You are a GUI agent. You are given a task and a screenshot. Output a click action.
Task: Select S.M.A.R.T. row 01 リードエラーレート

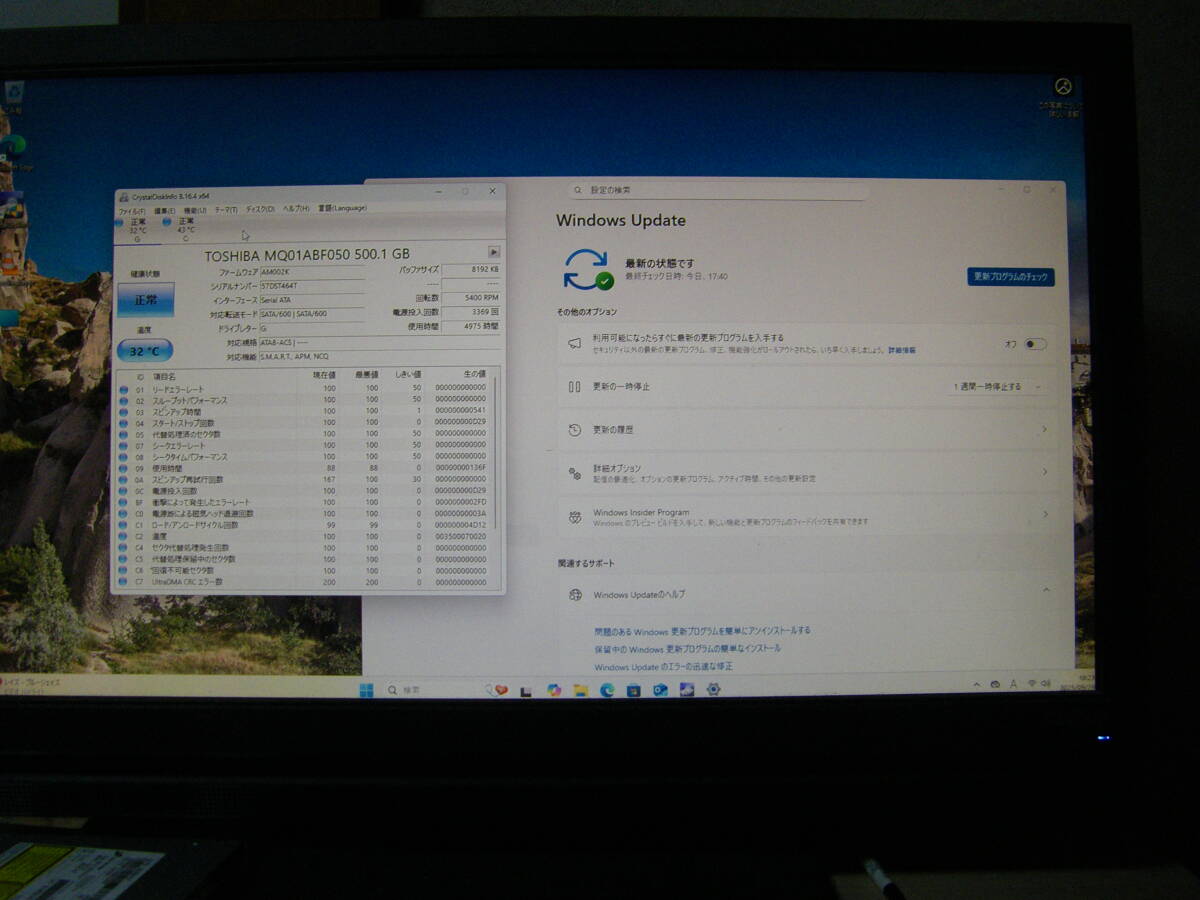(305, 388)
